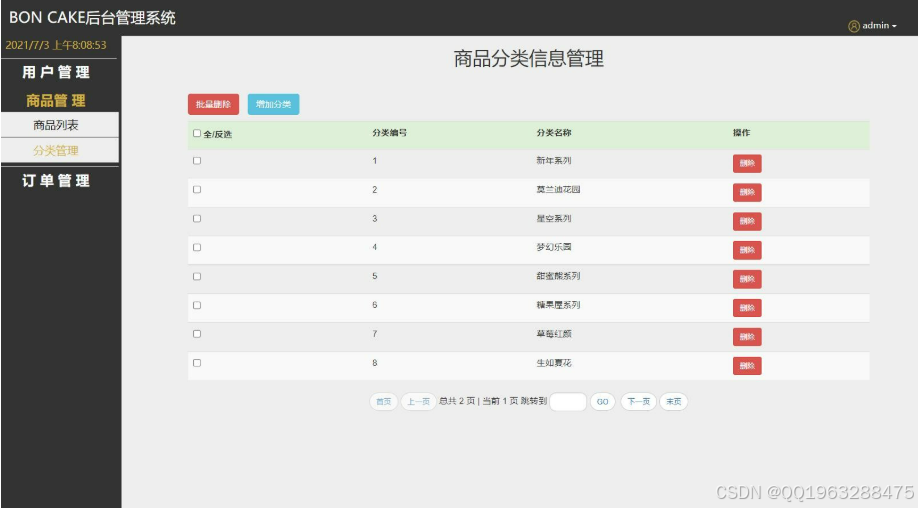Click BON CAKE后台管理系统 title
Screen dimensions: 918x508
[93, 18]
